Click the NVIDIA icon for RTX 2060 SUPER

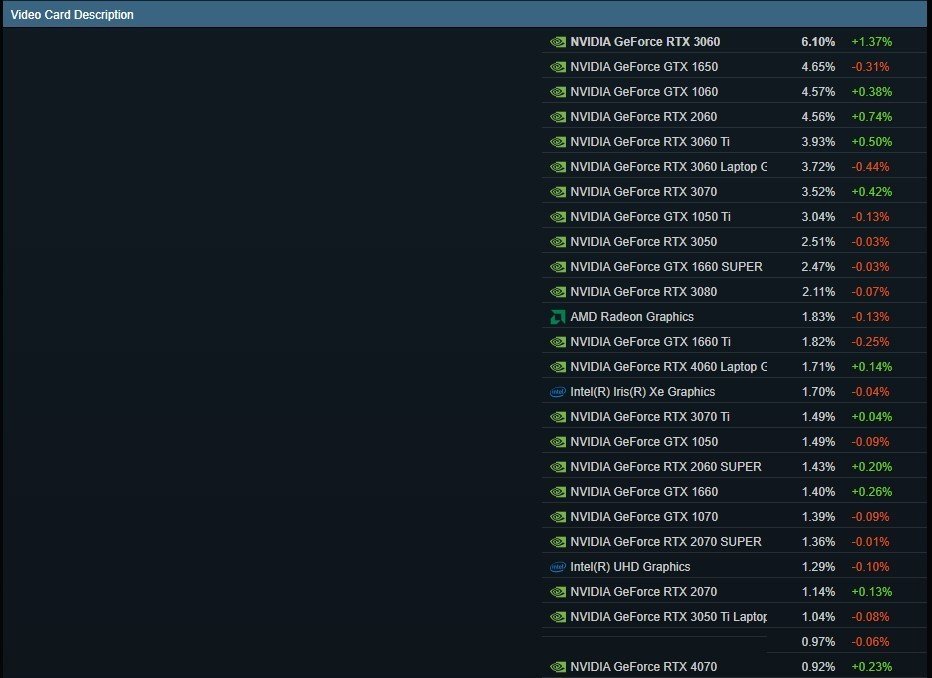pos(558,466)
